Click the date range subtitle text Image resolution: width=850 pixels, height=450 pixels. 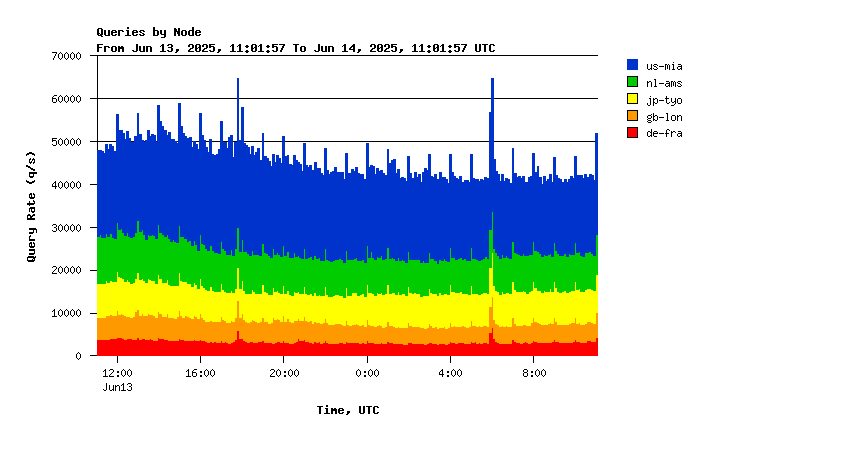(295, 48)
